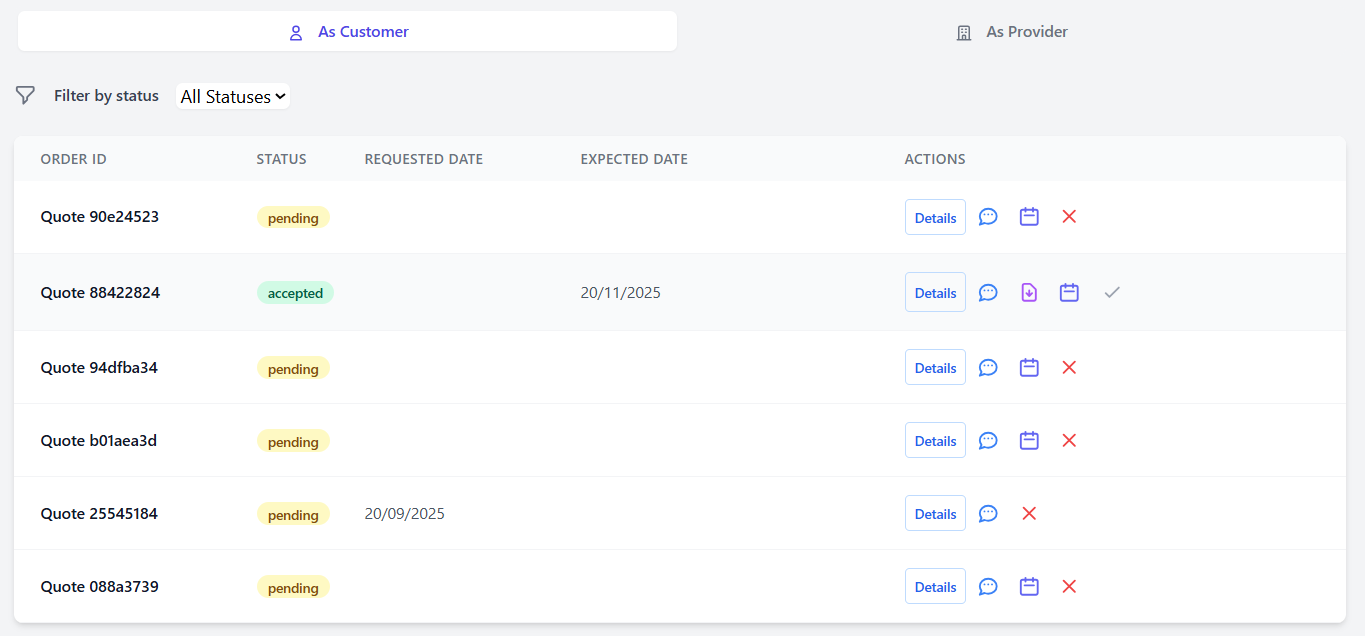
Task: Open Details for Quote 90e24523
Action: [935, 218]
